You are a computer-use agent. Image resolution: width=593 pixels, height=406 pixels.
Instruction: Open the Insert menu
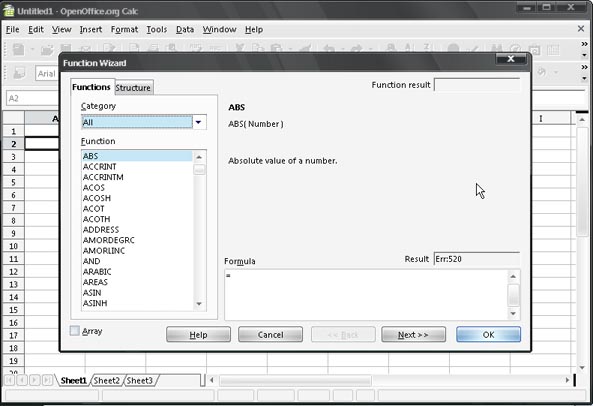click(x=91, y=29)
